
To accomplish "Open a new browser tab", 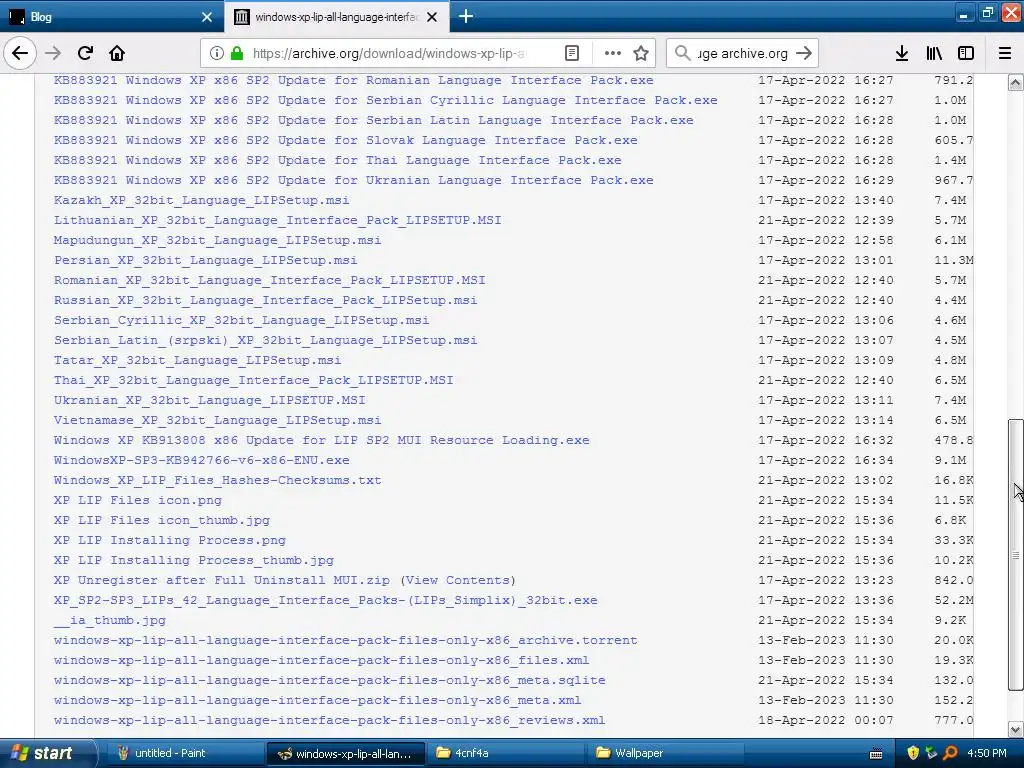I will pyautogui.click(x=466, y=16).
